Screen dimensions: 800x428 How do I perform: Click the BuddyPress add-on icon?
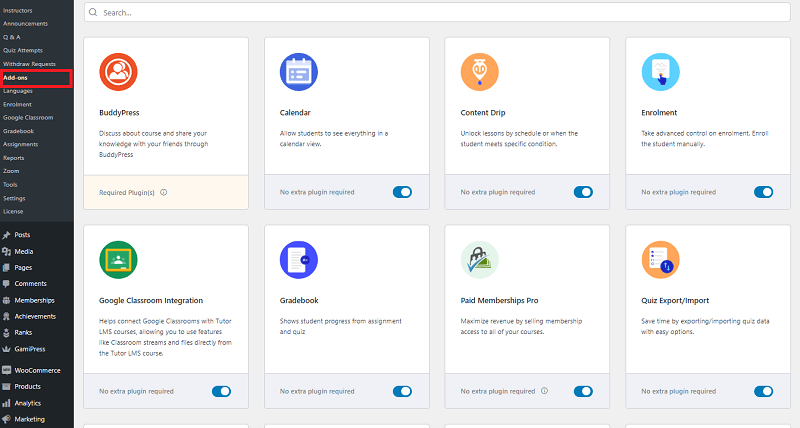pyautogui.click(x=118, y=72)
